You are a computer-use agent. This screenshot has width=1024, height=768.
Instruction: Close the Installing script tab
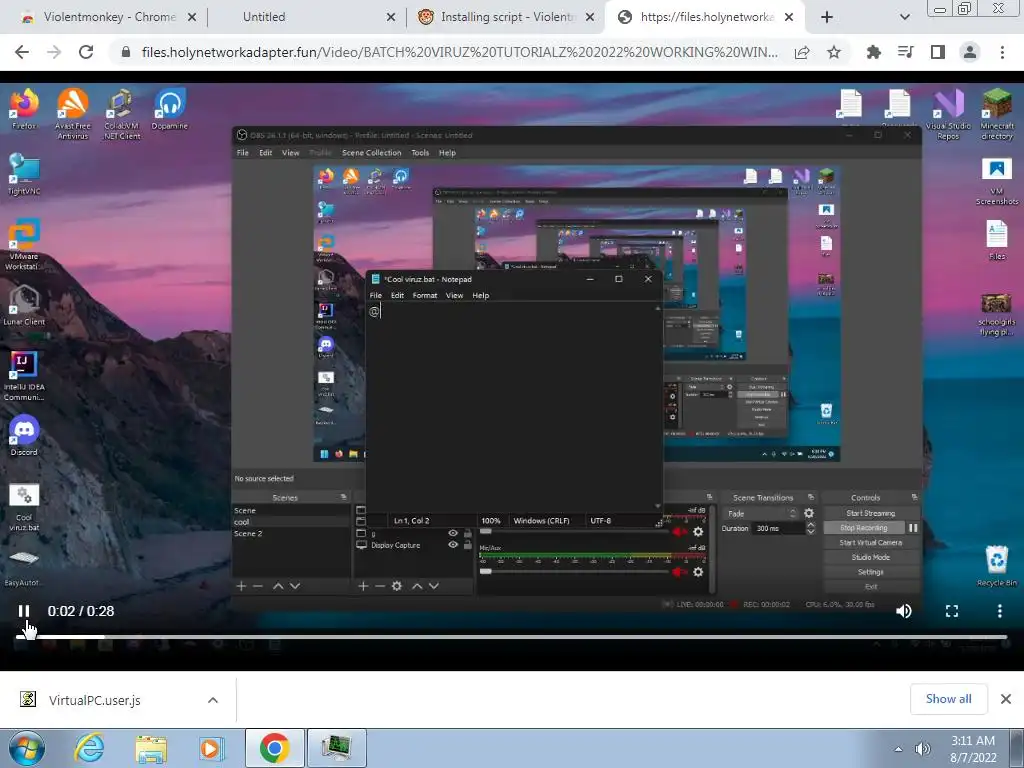tap(590, 17)
